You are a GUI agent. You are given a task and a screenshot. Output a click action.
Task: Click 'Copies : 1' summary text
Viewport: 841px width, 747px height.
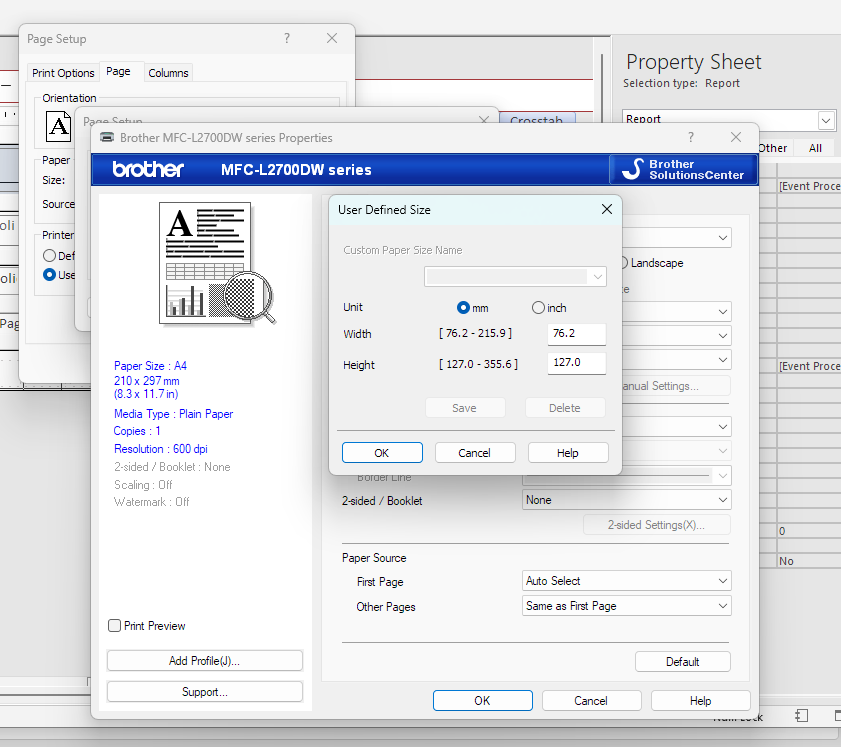(137, 431)
